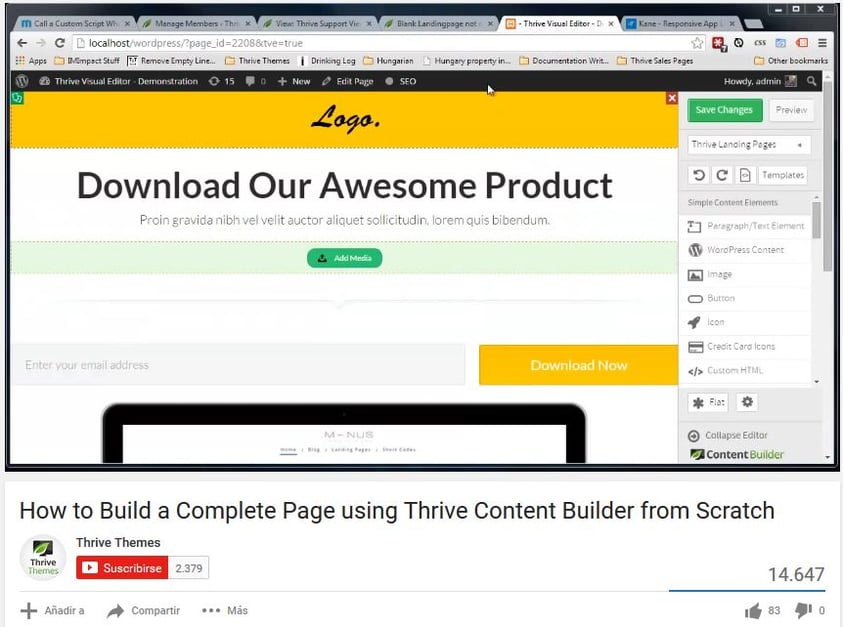
Task: Click the Download Now button
Action: 578,365
